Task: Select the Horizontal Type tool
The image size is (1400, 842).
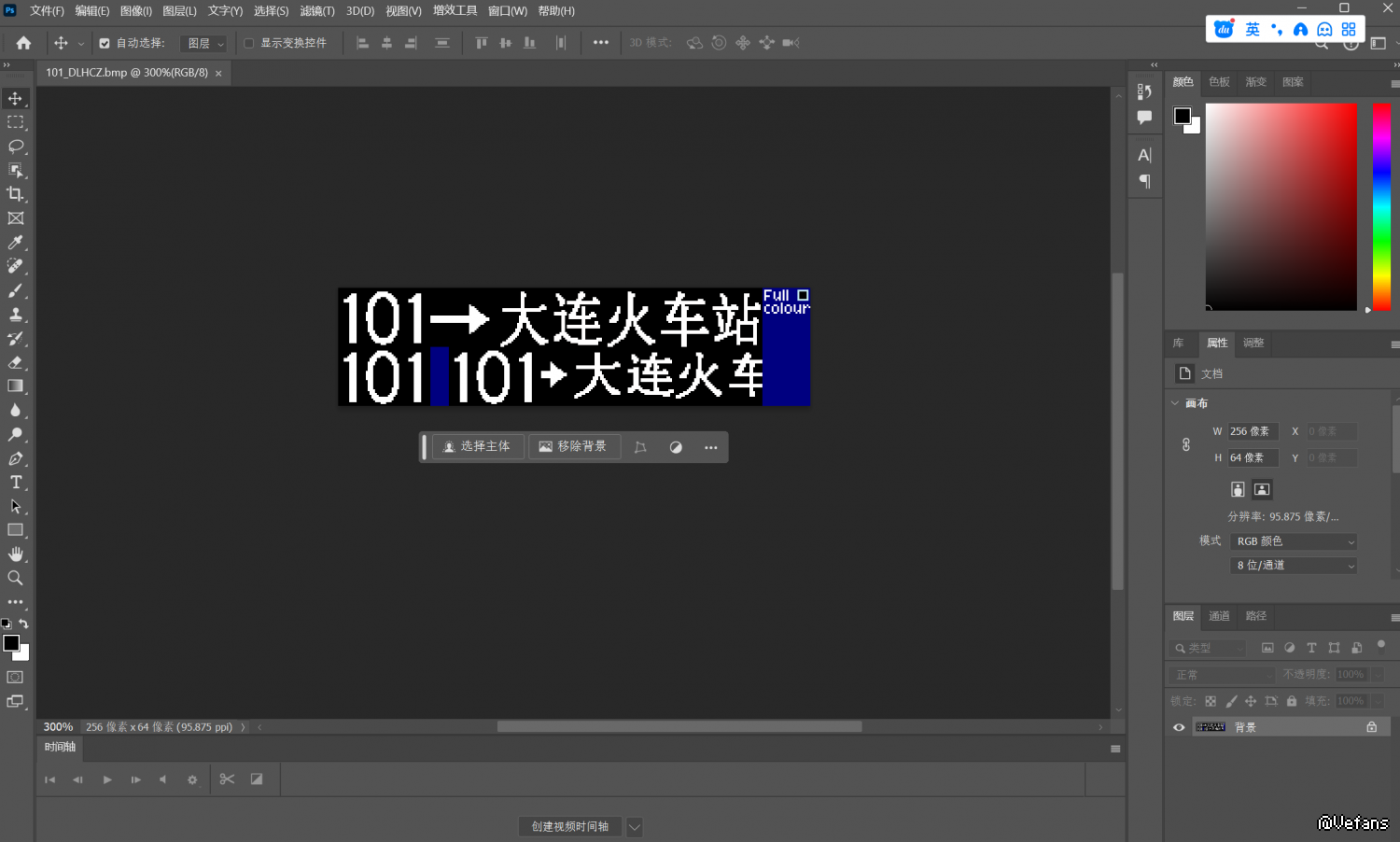Action: pos(15,483)
